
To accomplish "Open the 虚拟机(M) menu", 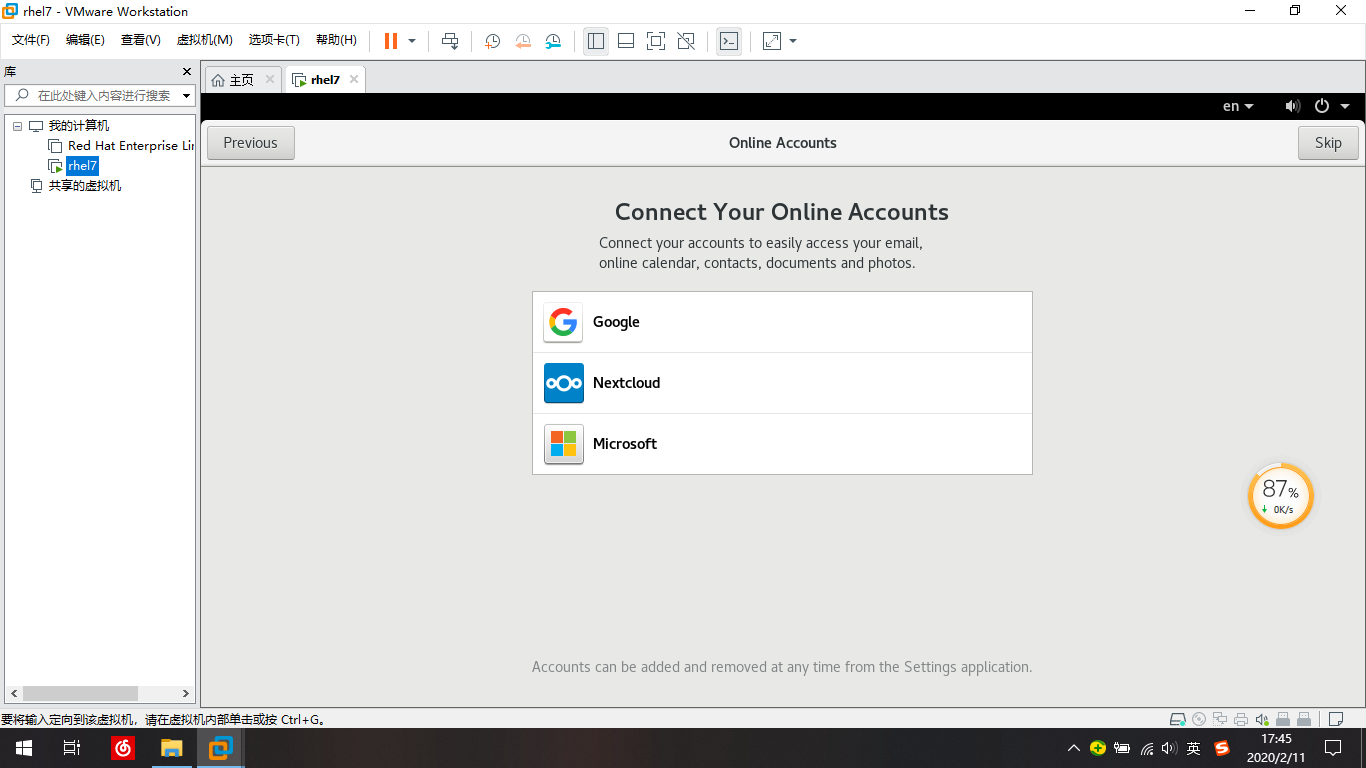I will coord(205,40).
